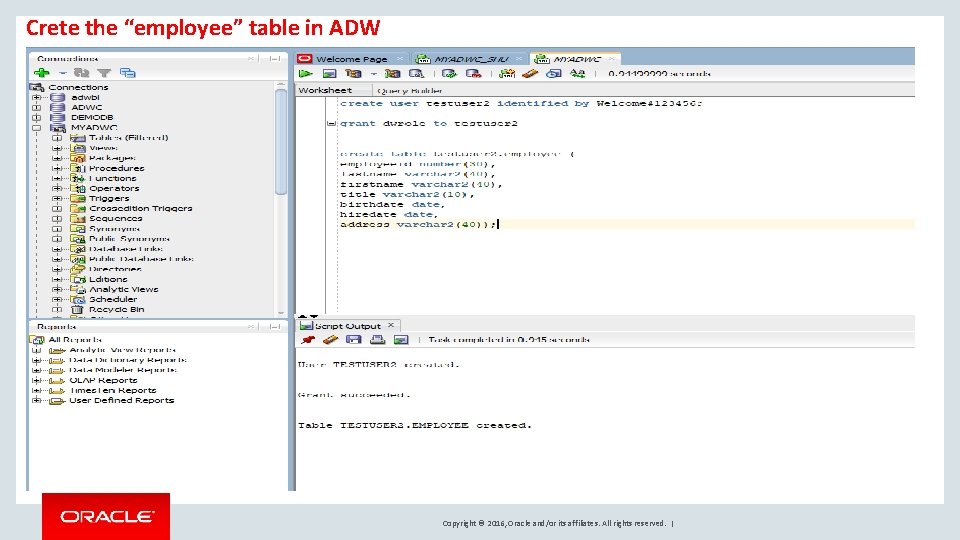This screenshot has height=540, width=960.
Task: Select the rightmost MYADWC worksheet tab
Action: click(x=577, y=59)
